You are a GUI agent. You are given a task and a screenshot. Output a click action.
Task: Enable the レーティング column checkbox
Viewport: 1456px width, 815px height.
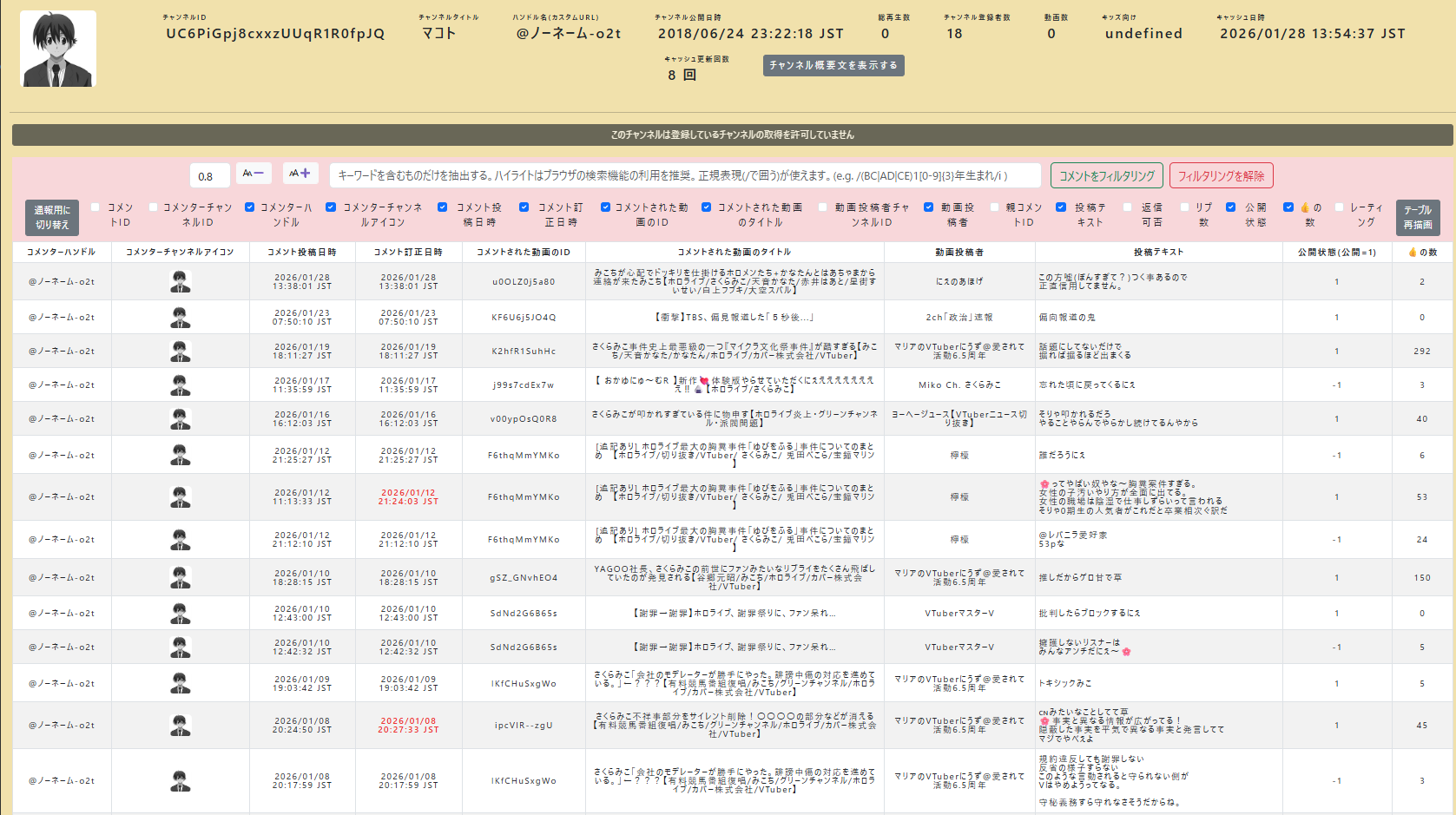click(x=1340, y=207)
